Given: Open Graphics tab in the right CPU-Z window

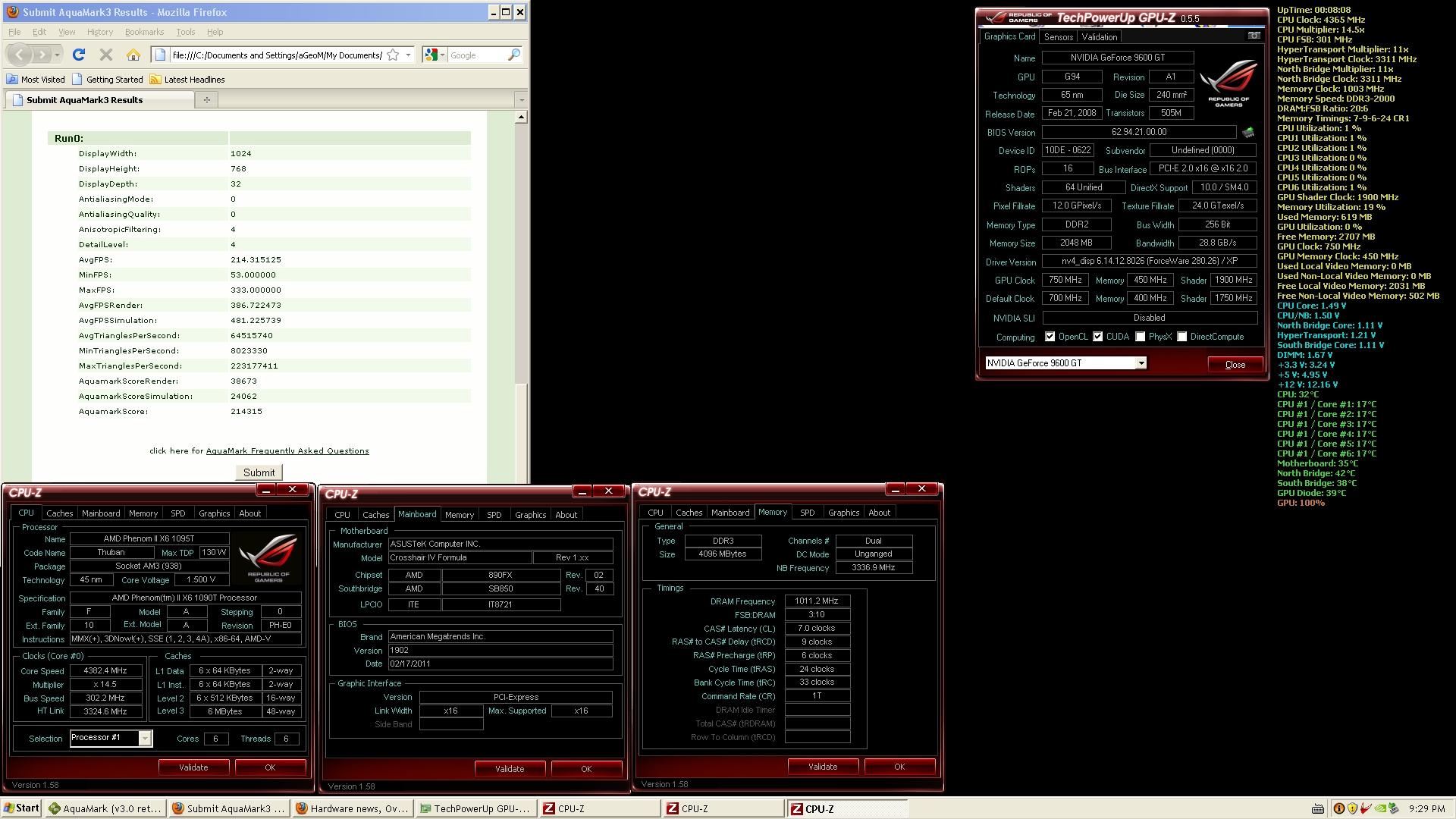Looking at the screenshot, I should pyautogui.click(x=843, y=513).
